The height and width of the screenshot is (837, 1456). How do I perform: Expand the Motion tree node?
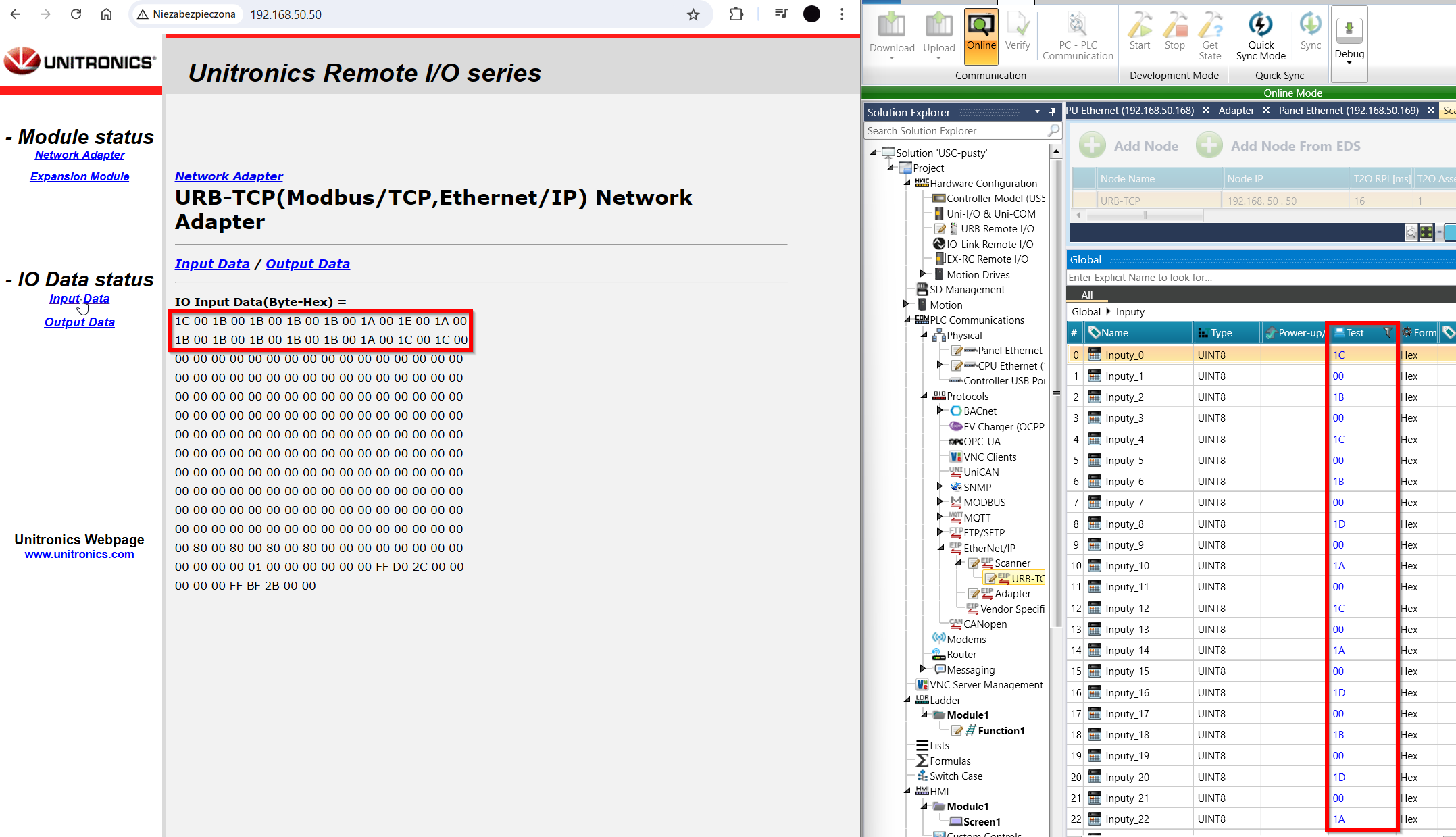pos(906,304)
